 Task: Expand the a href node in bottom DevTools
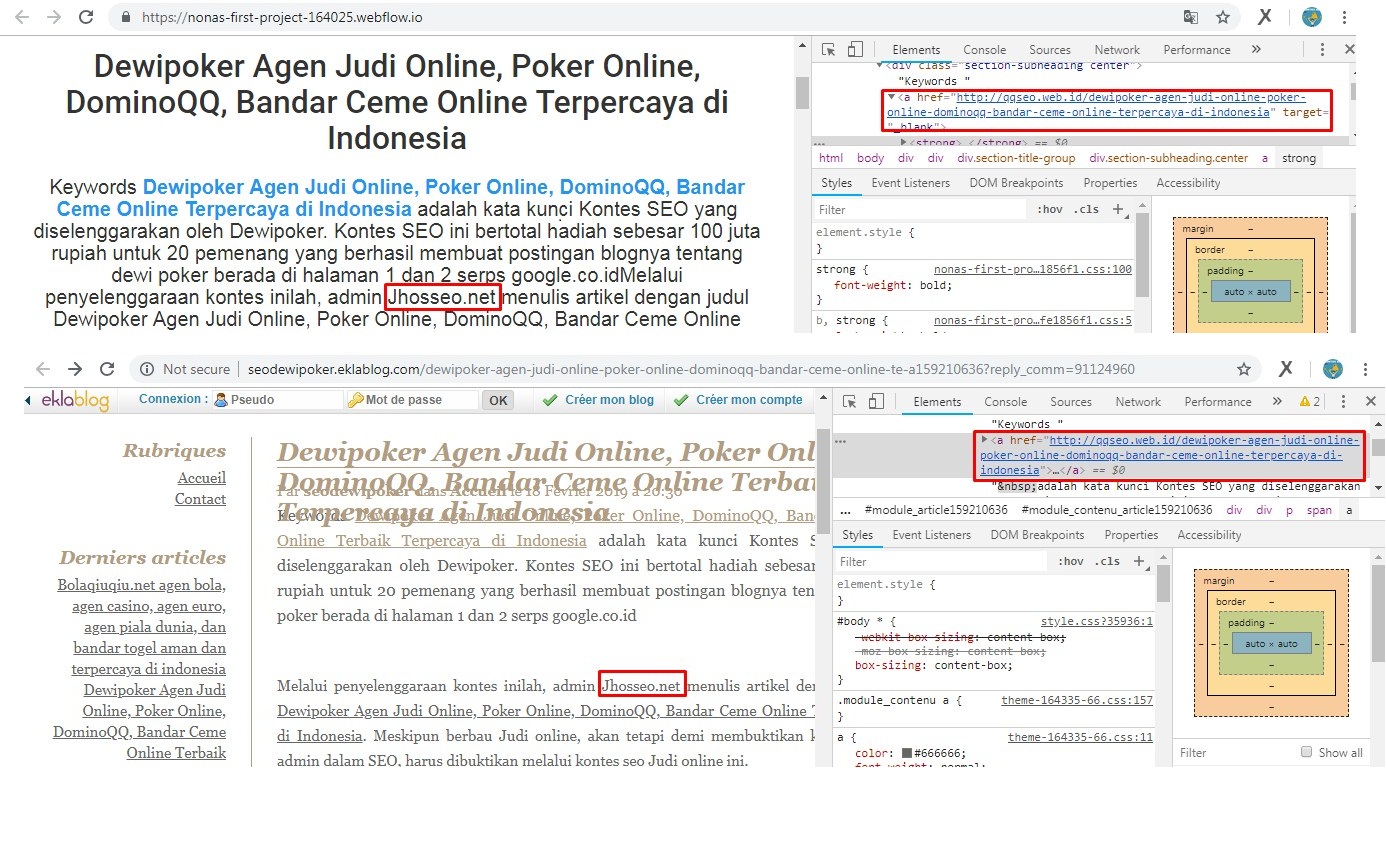(x=985, y=440)
